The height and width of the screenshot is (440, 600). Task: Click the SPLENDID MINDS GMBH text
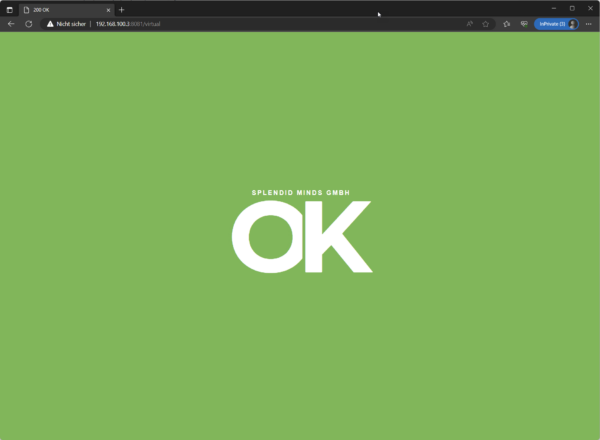(x=301, y=193)
